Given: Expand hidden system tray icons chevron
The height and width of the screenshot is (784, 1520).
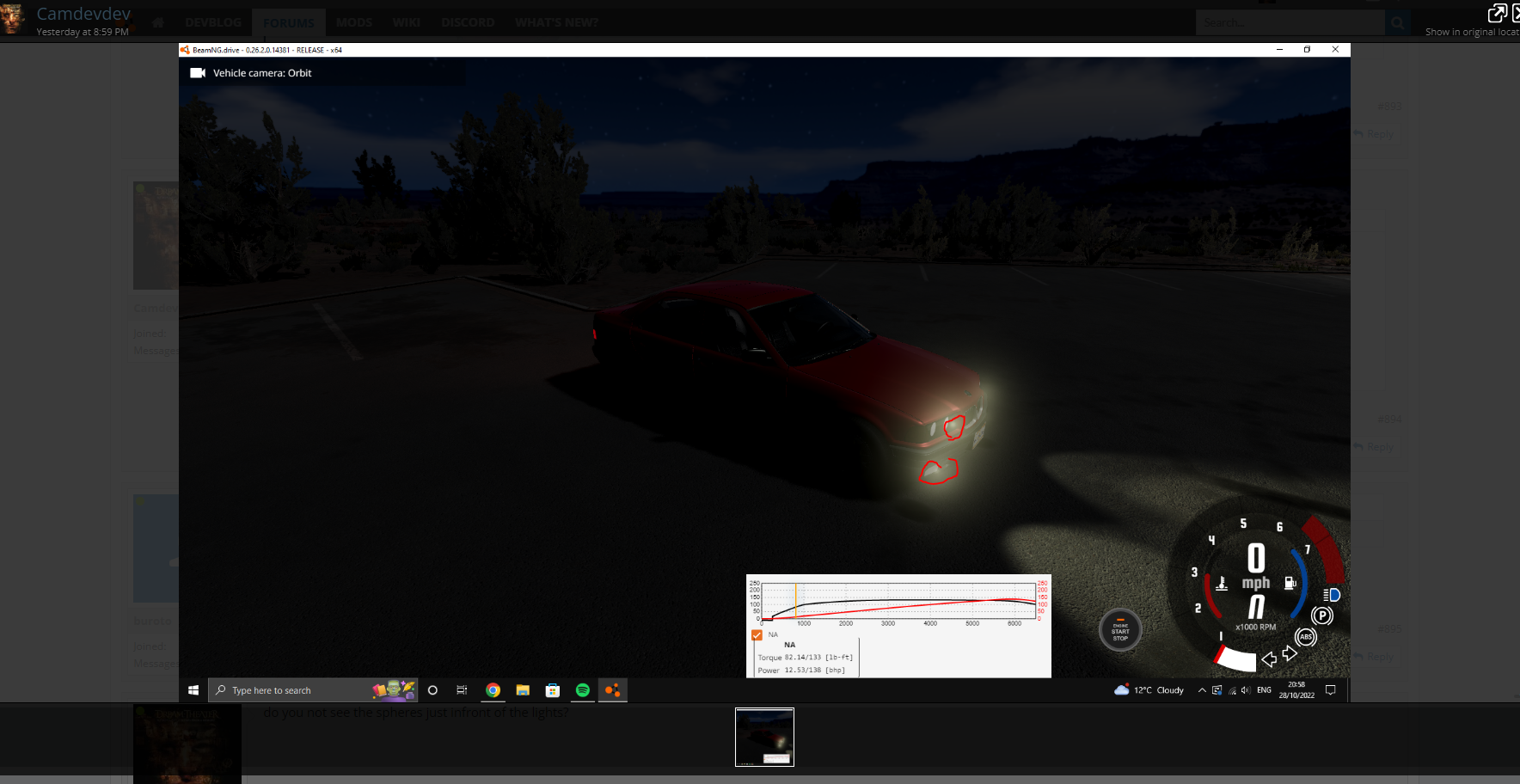Looking at the screenshot, I should click(1202, 690).
